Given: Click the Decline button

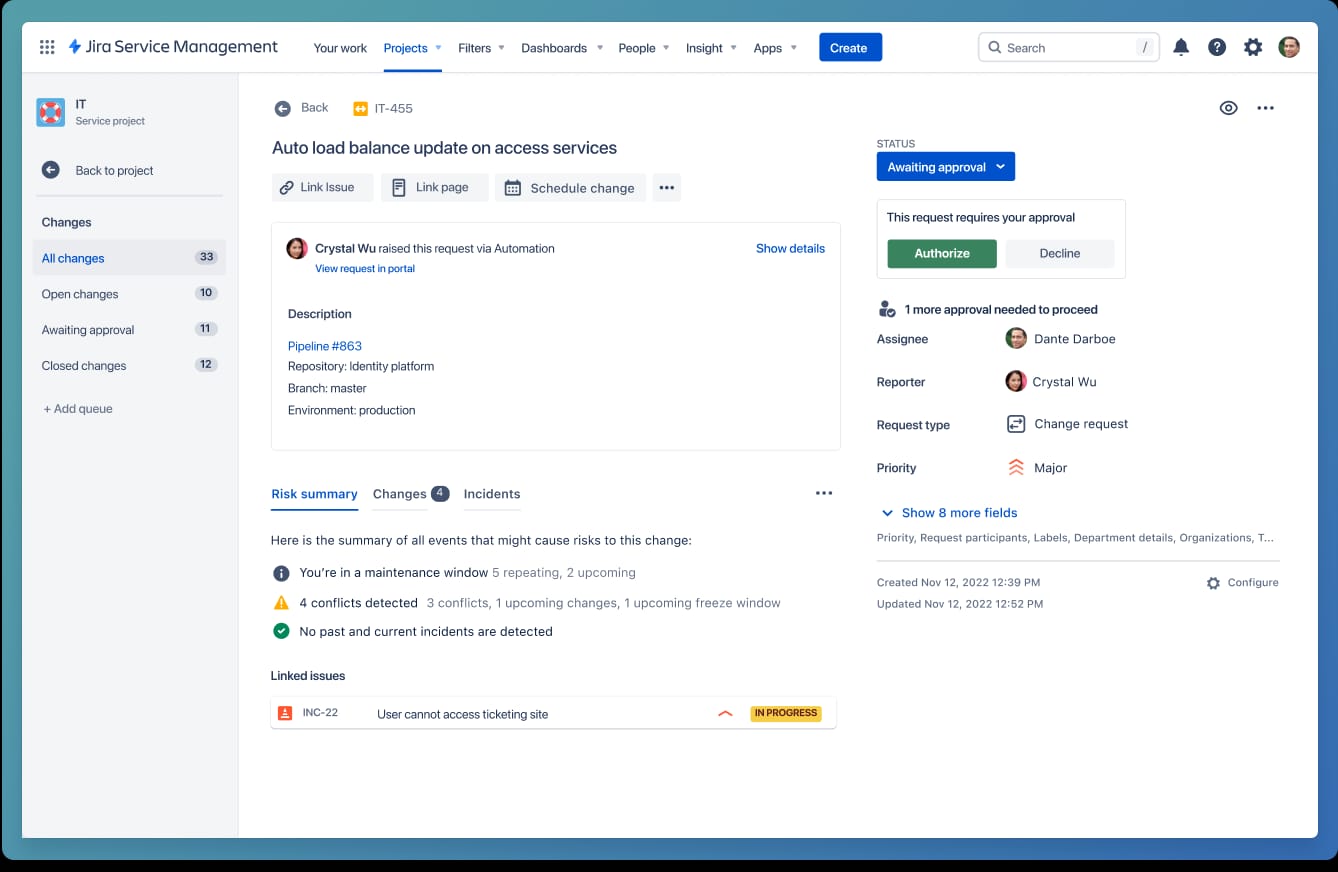Looking at the screenshot, I should [x=1060, y=254].
